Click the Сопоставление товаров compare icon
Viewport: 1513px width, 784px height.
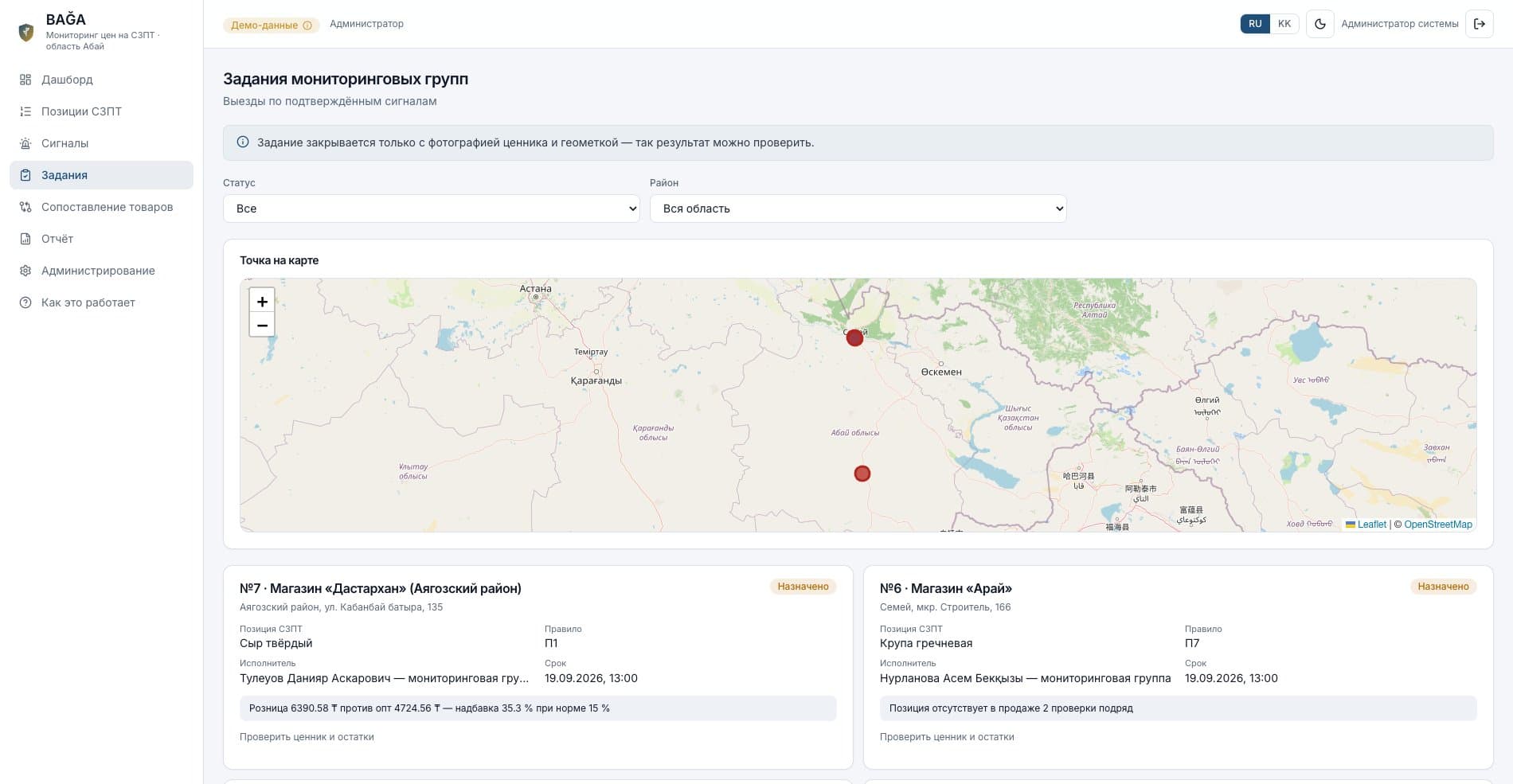point(25,207)
